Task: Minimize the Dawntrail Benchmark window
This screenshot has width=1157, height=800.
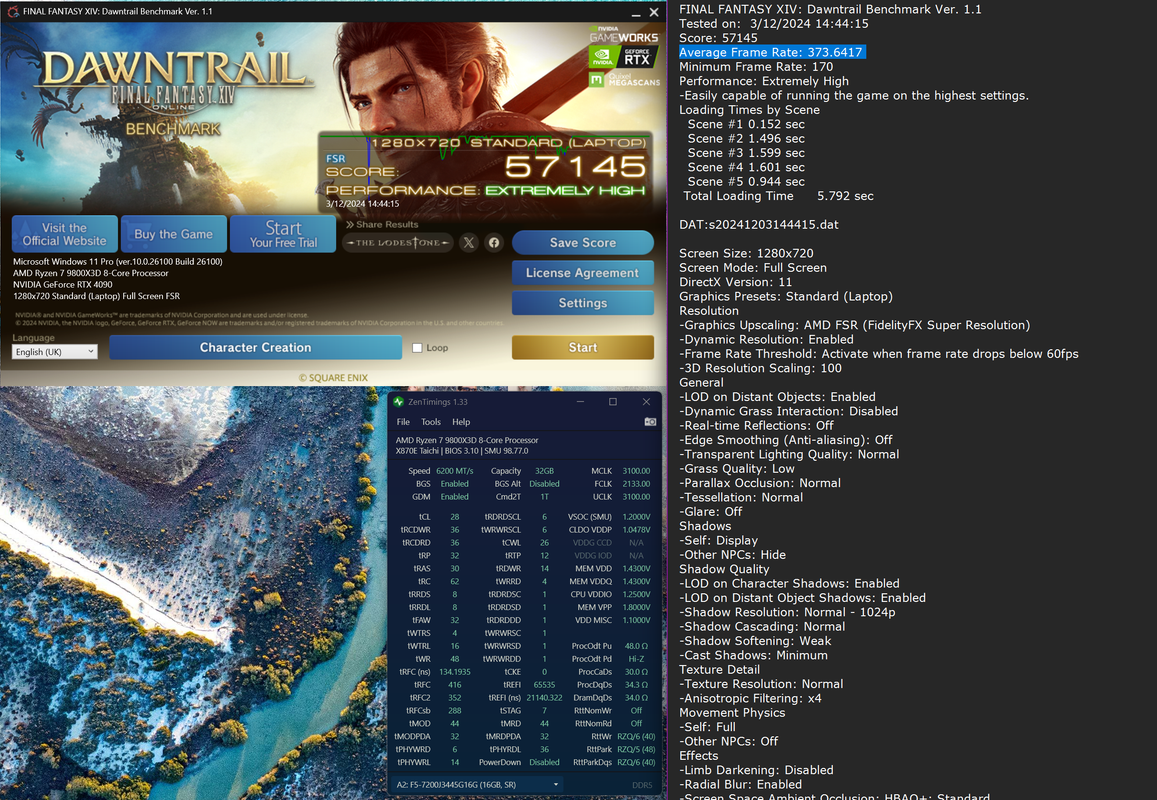Action: point(635,13)
